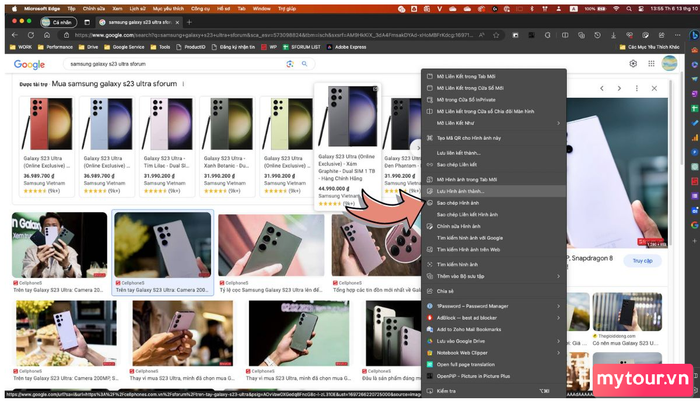Open the Tỷ lệ cọc Samsung Galaxy S23 Ultra thumbnail
The image size is (700, 405).
(271, 245)
